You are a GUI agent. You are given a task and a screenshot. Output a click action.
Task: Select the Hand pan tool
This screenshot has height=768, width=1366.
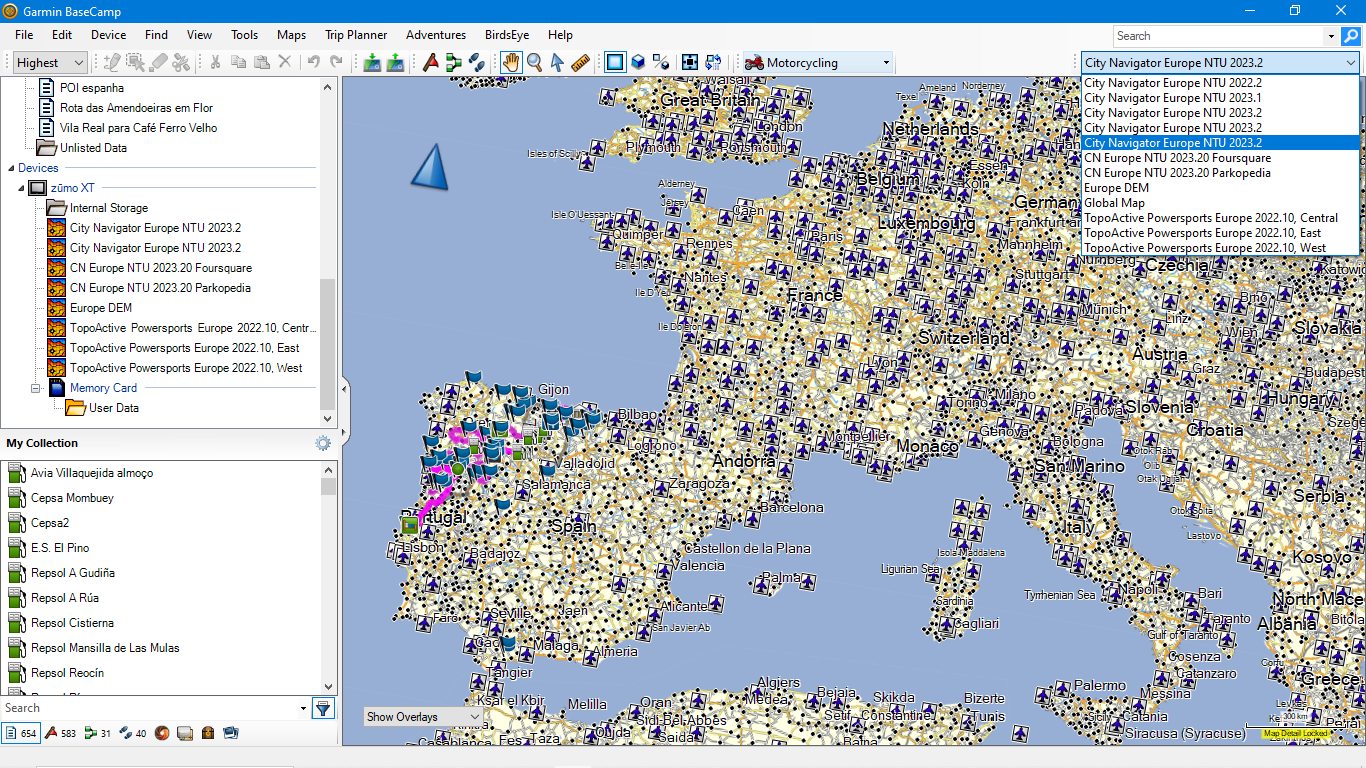511,62
